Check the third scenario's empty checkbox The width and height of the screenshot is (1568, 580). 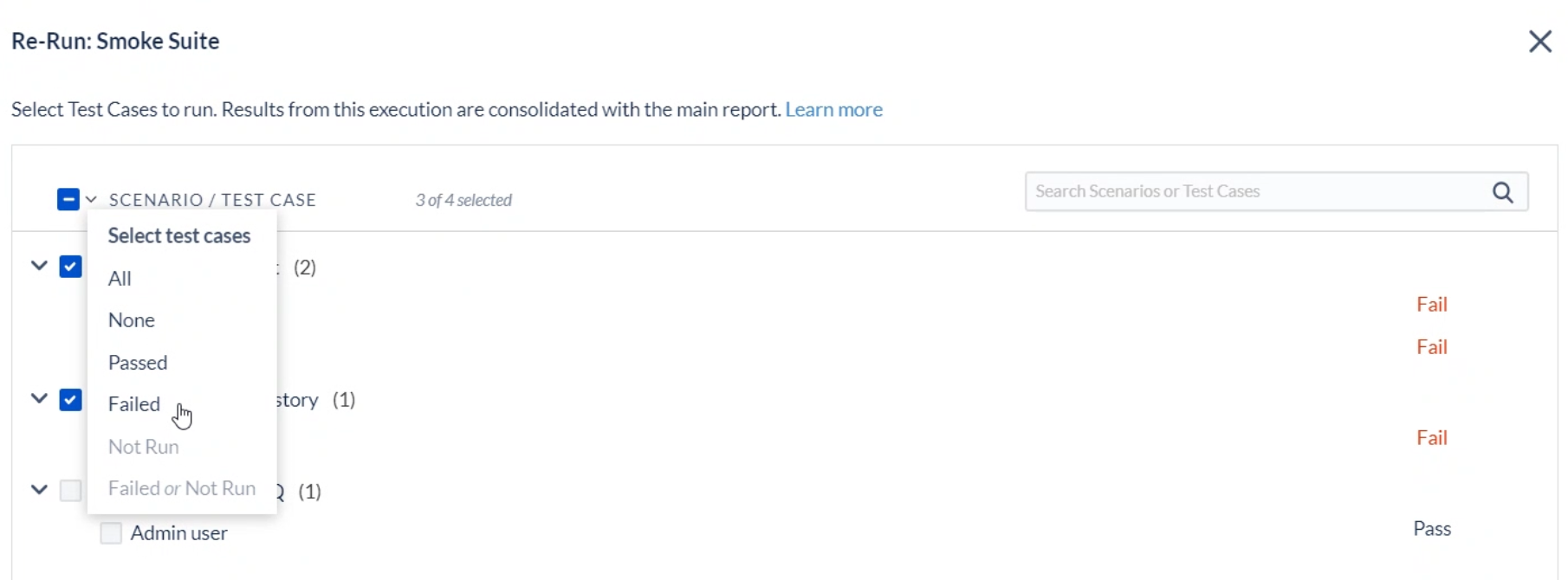(71, 490)
